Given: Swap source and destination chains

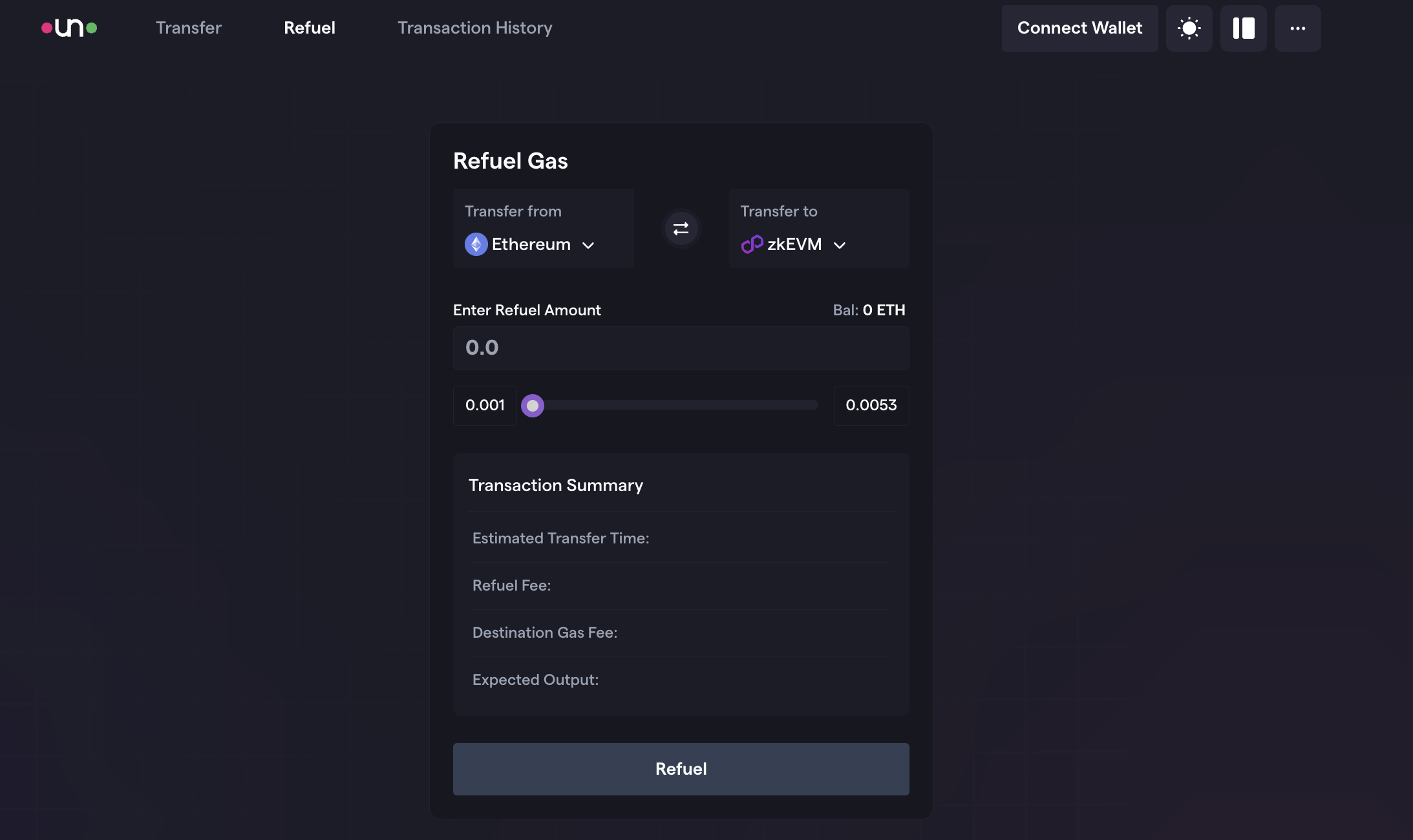Looking at the screenshot, I should tap(681, 229).
